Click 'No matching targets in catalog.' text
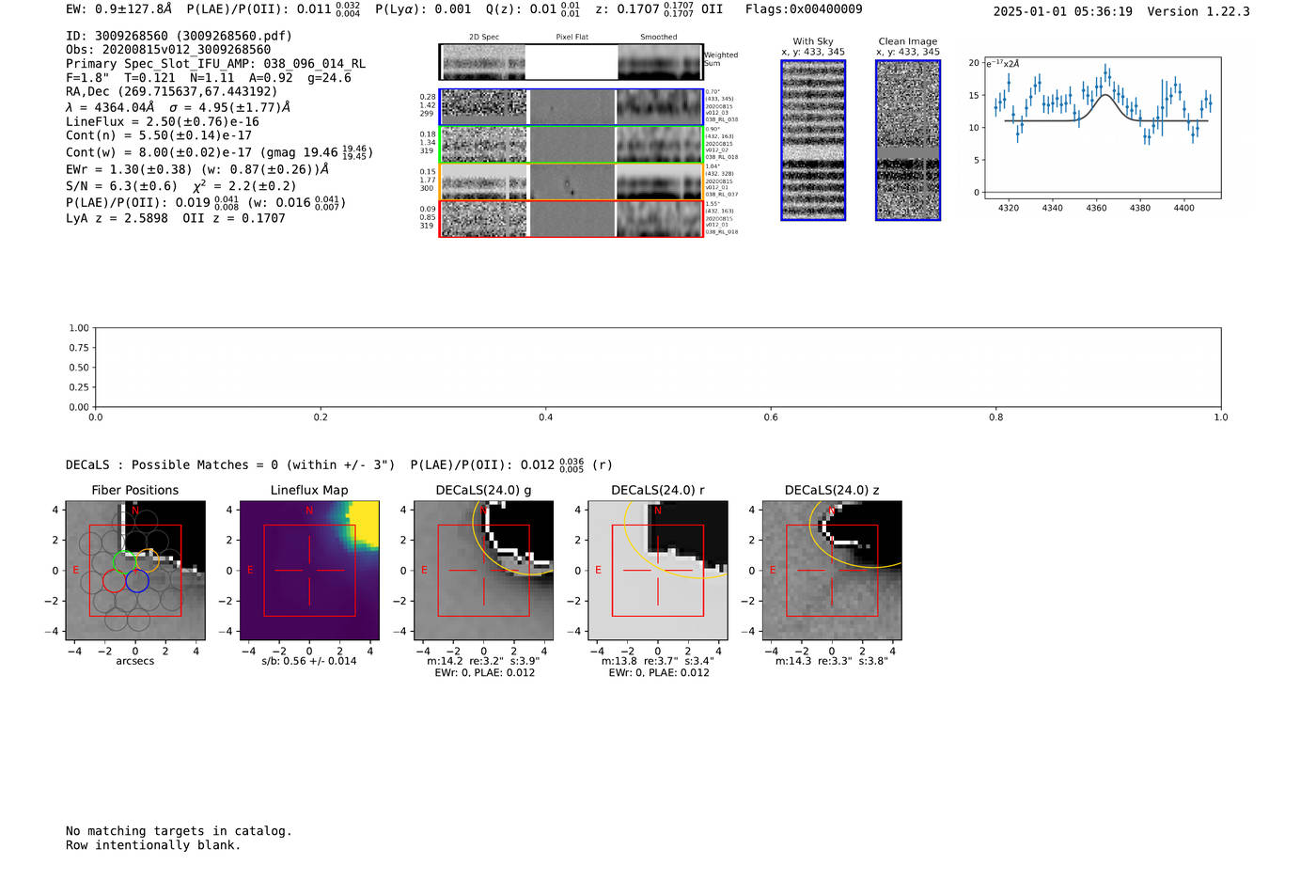 pyautogui.click(x=179, y=831)
